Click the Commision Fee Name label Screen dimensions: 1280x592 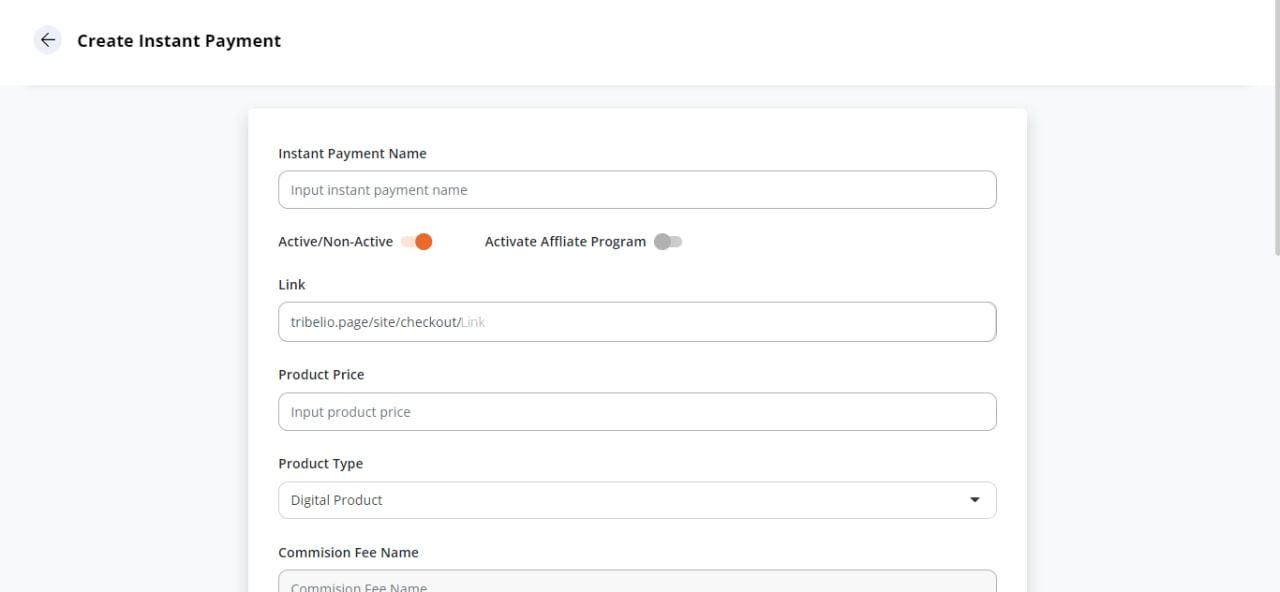pos(348,552)
